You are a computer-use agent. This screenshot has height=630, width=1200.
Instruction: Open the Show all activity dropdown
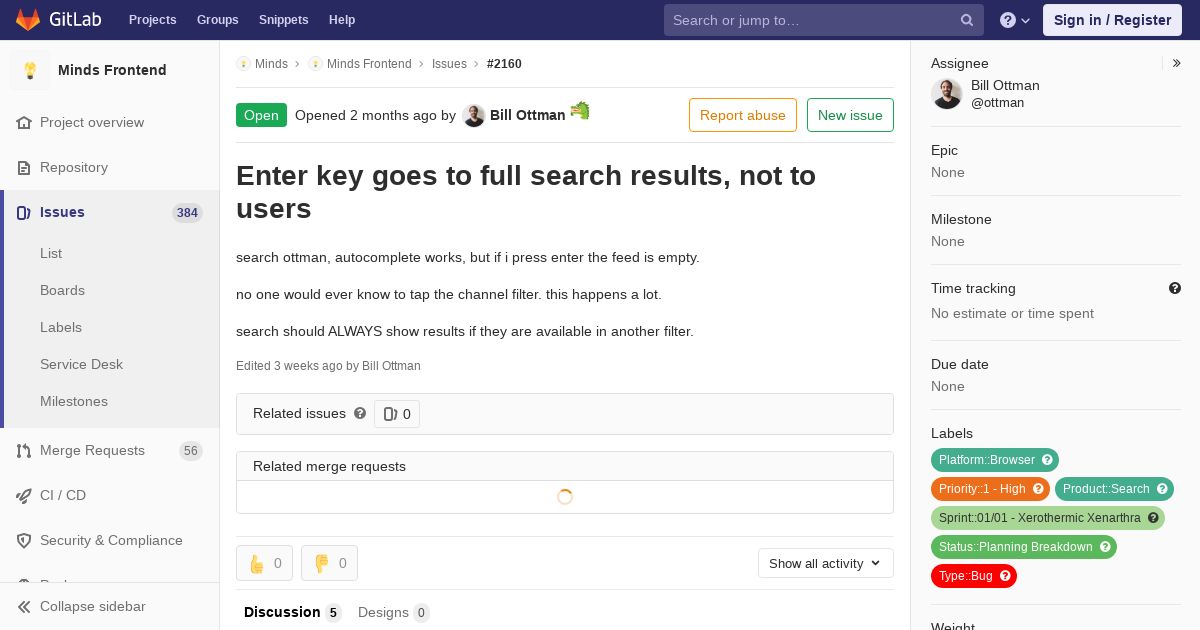click(826, 563)
